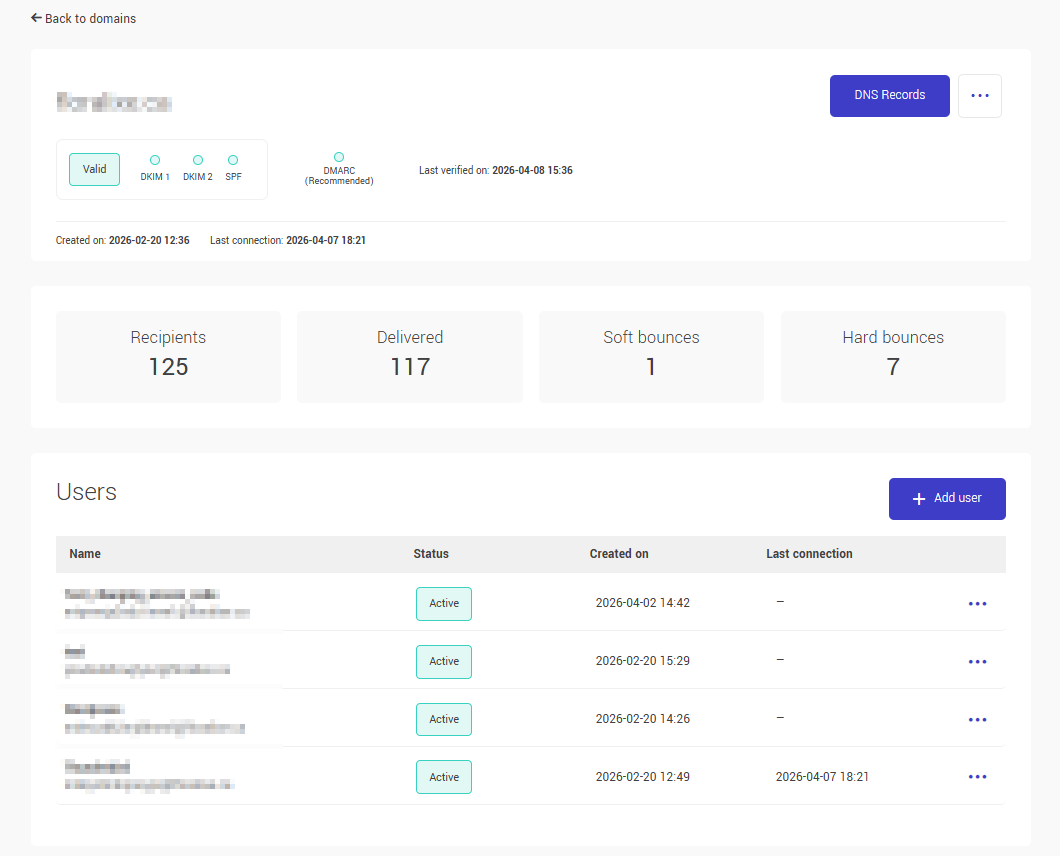Open the three-dot menu for the third user
This screenshot has width=1060, height=856.
(x=977, y=719)
